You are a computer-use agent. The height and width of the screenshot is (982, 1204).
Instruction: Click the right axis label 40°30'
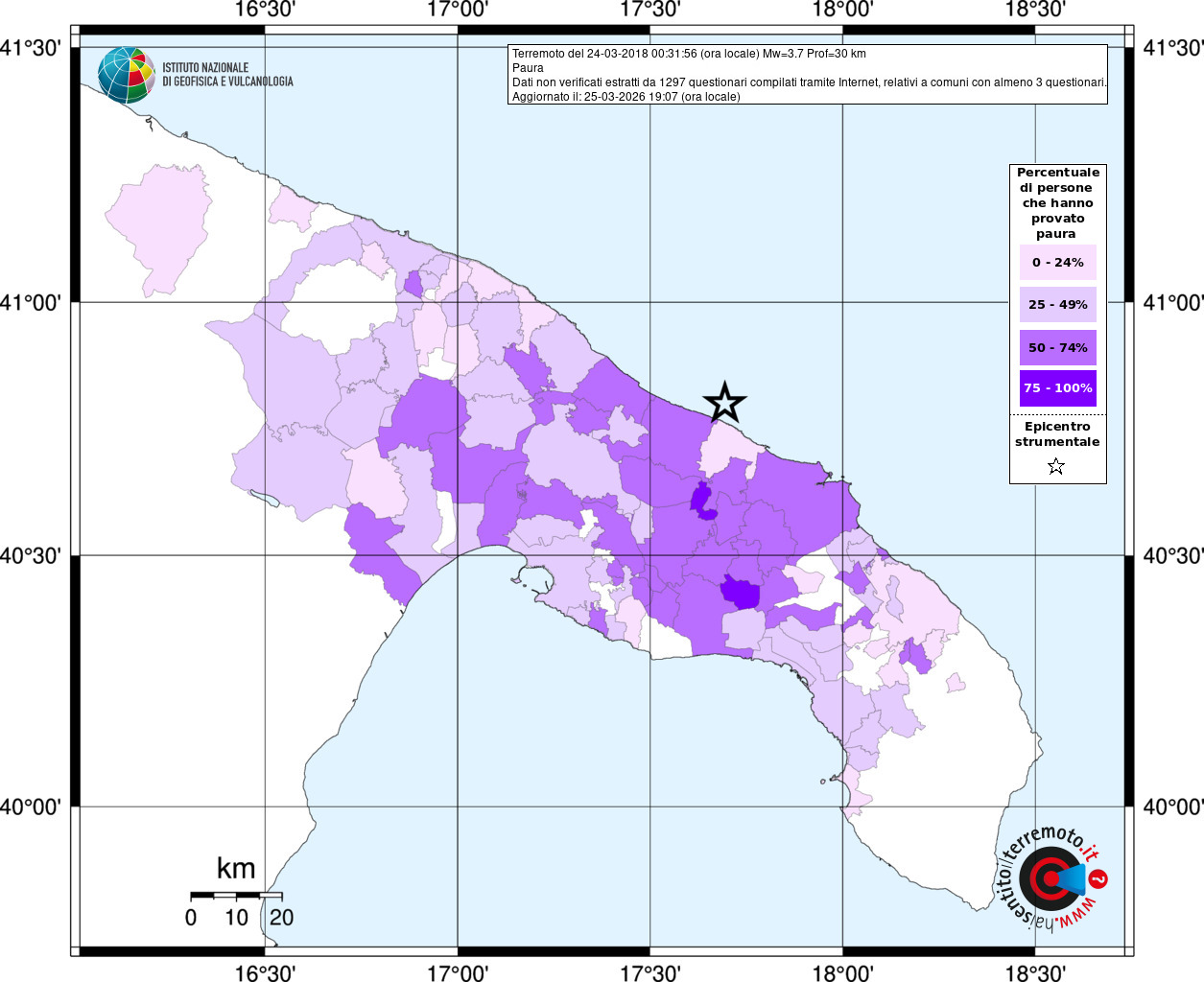1172,555
